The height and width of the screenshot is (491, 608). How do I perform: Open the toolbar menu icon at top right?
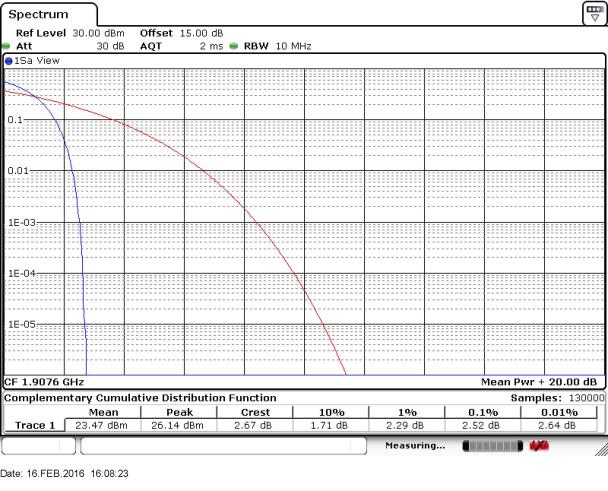pos(594,14)
